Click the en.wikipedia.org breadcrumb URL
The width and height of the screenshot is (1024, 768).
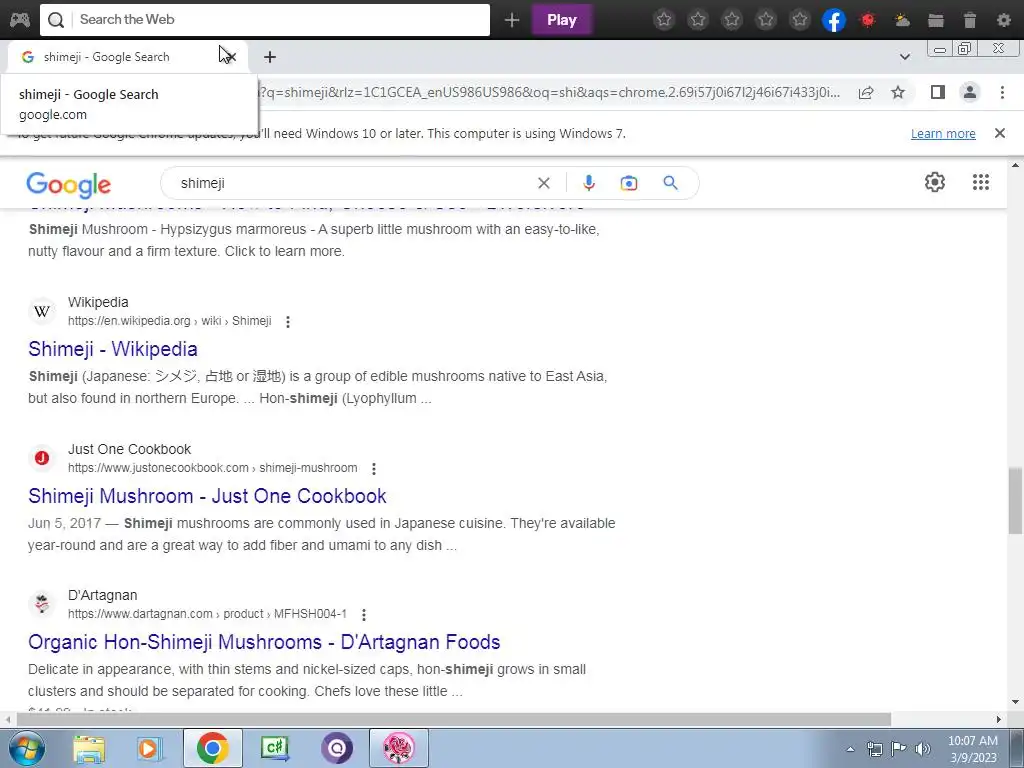(x=169, y=321)
